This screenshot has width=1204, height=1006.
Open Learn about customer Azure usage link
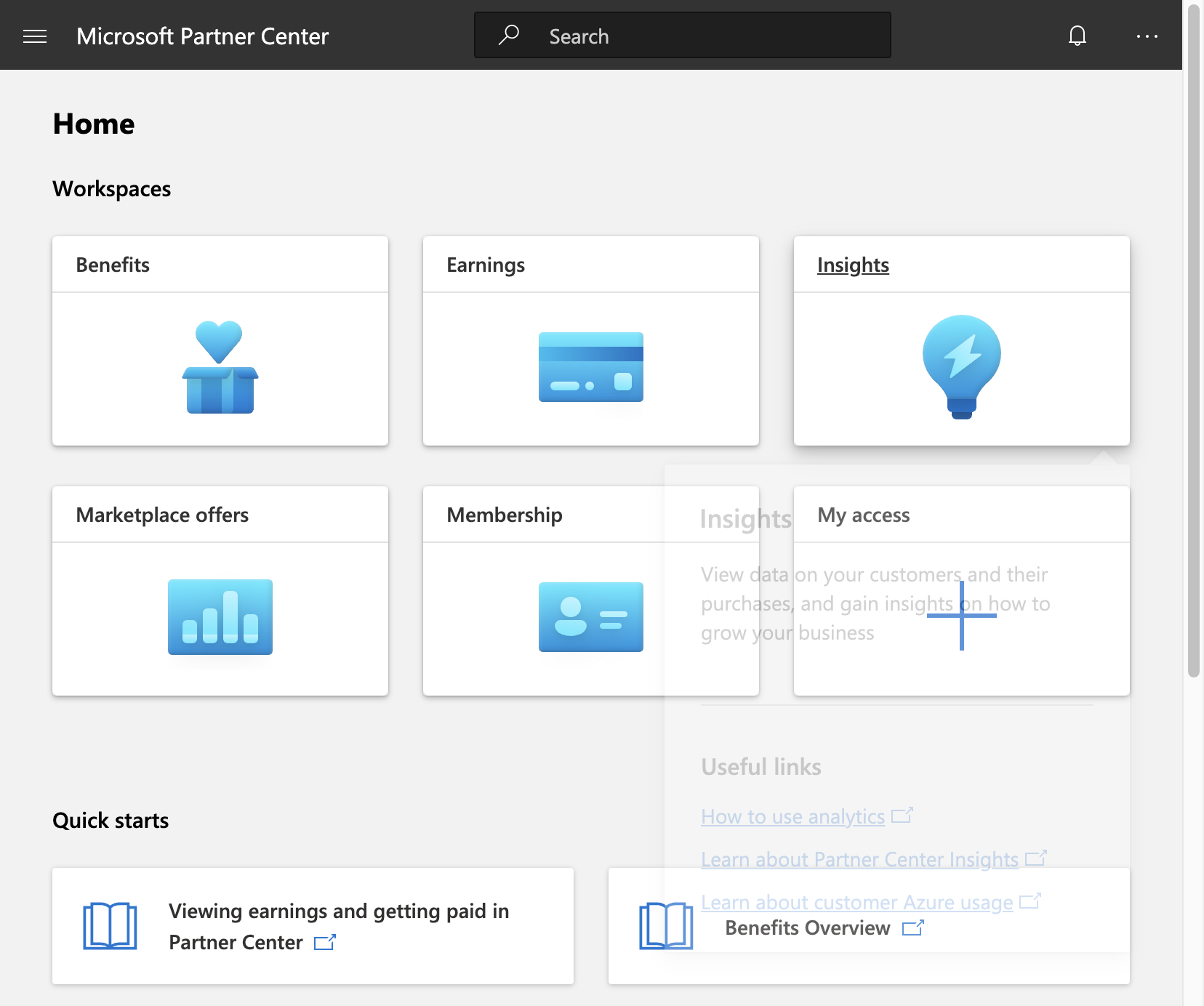pyautogui.click(x=856, y=902)
